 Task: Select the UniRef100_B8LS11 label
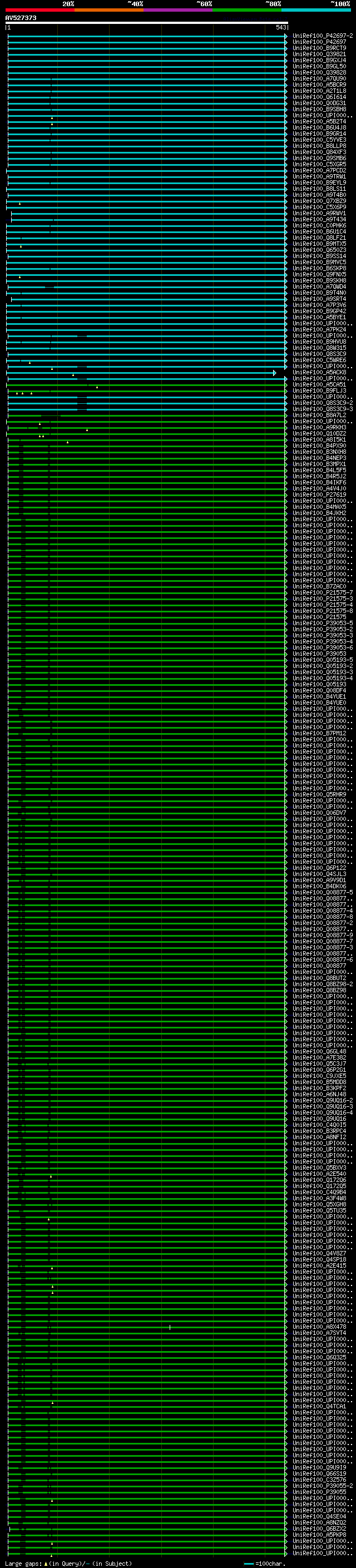[x=319, y=189]
